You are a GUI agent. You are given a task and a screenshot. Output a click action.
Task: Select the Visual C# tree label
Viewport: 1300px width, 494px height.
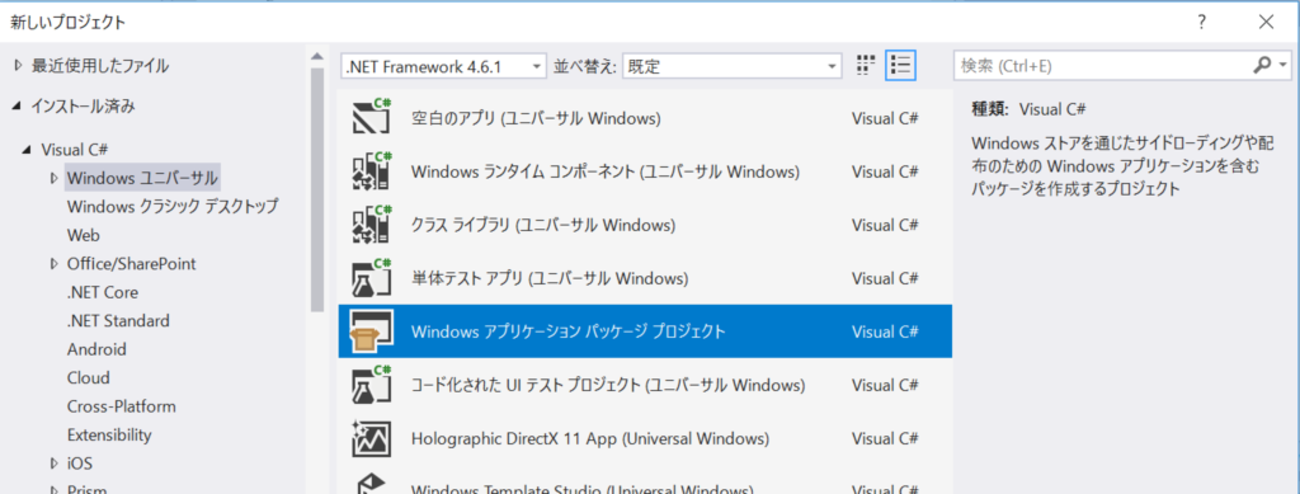pos(75,150)
